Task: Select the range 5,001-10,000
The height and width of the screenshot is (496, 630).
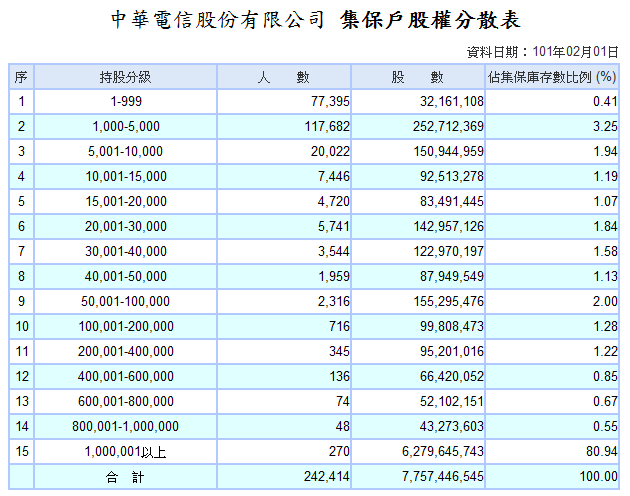Action: point(125,152)
